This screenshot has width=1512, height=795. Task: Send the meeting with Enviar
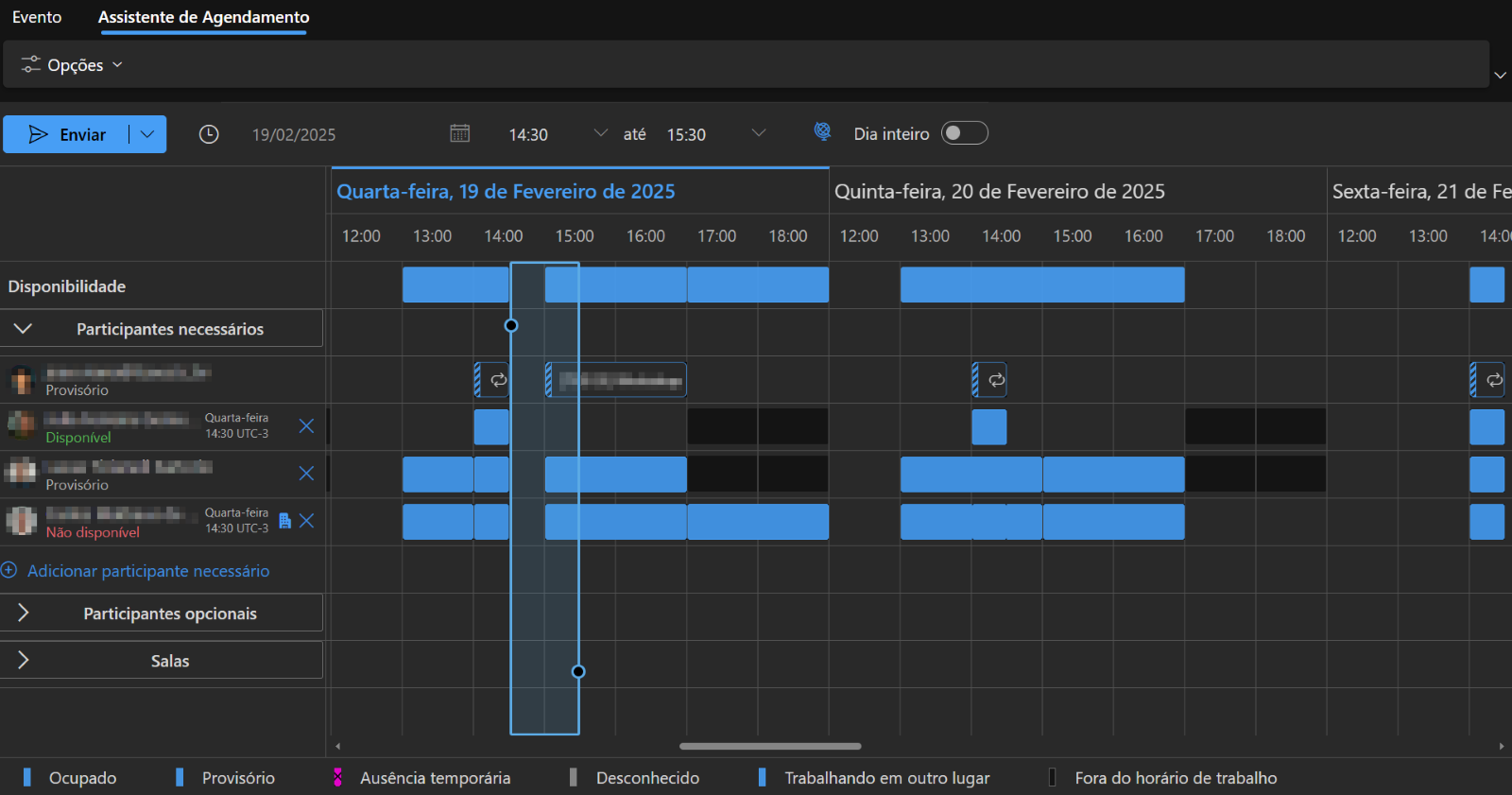pos(66,134)
